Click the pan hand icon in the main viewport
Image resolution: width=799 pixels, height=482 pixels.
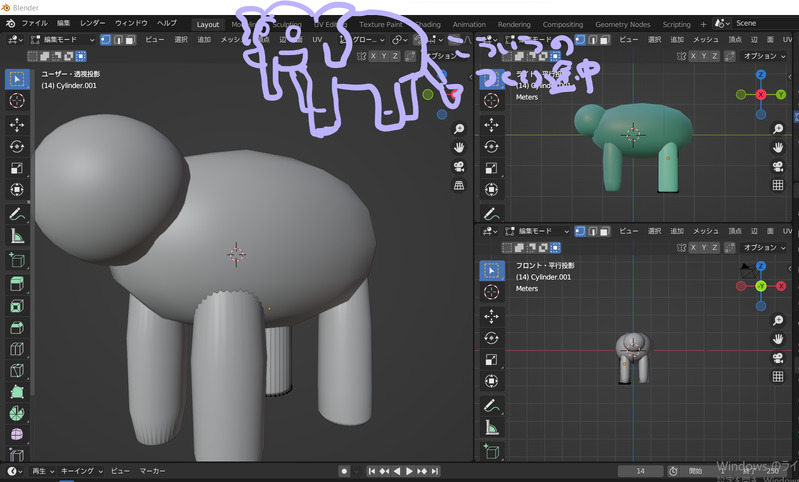coord(459,148)
